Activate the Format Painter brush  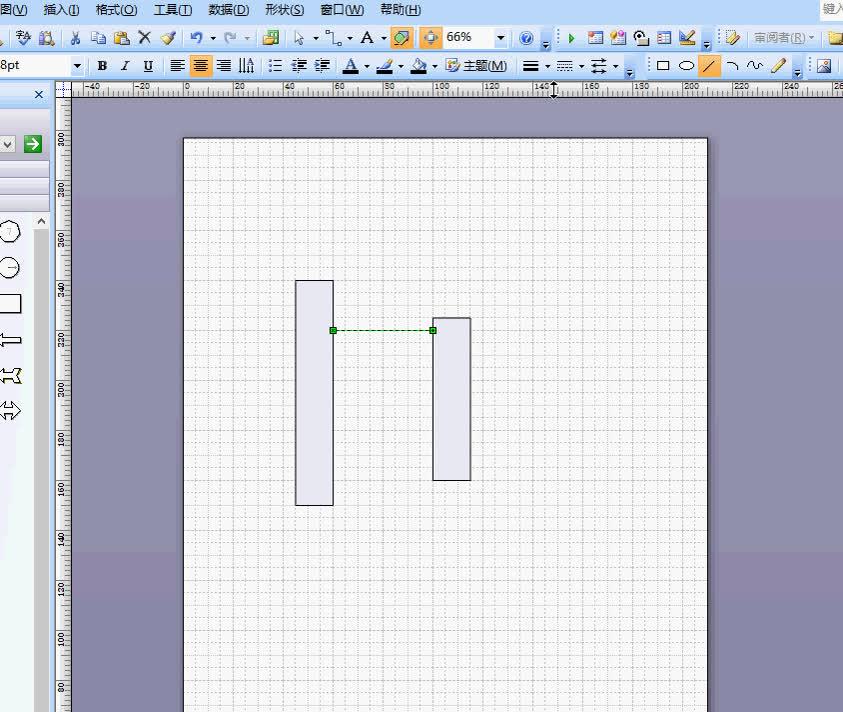point(168,38)
